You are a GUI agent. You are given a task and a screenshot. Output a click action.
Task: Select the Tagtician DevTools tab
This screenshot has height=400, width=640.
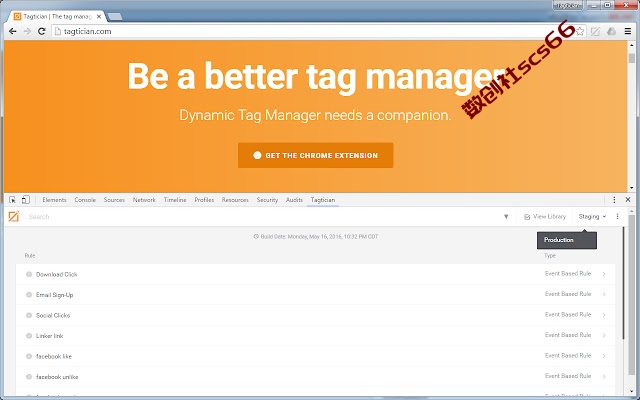322,200
